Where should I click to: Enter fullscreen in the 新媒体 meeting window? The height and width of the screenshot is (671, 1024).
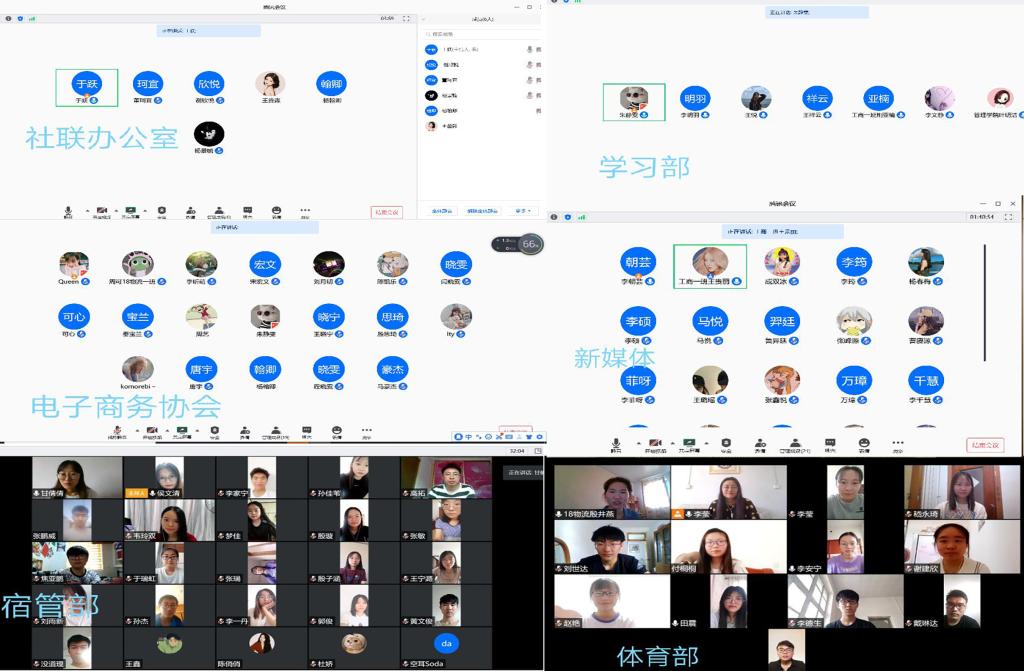coord(1010,216)
